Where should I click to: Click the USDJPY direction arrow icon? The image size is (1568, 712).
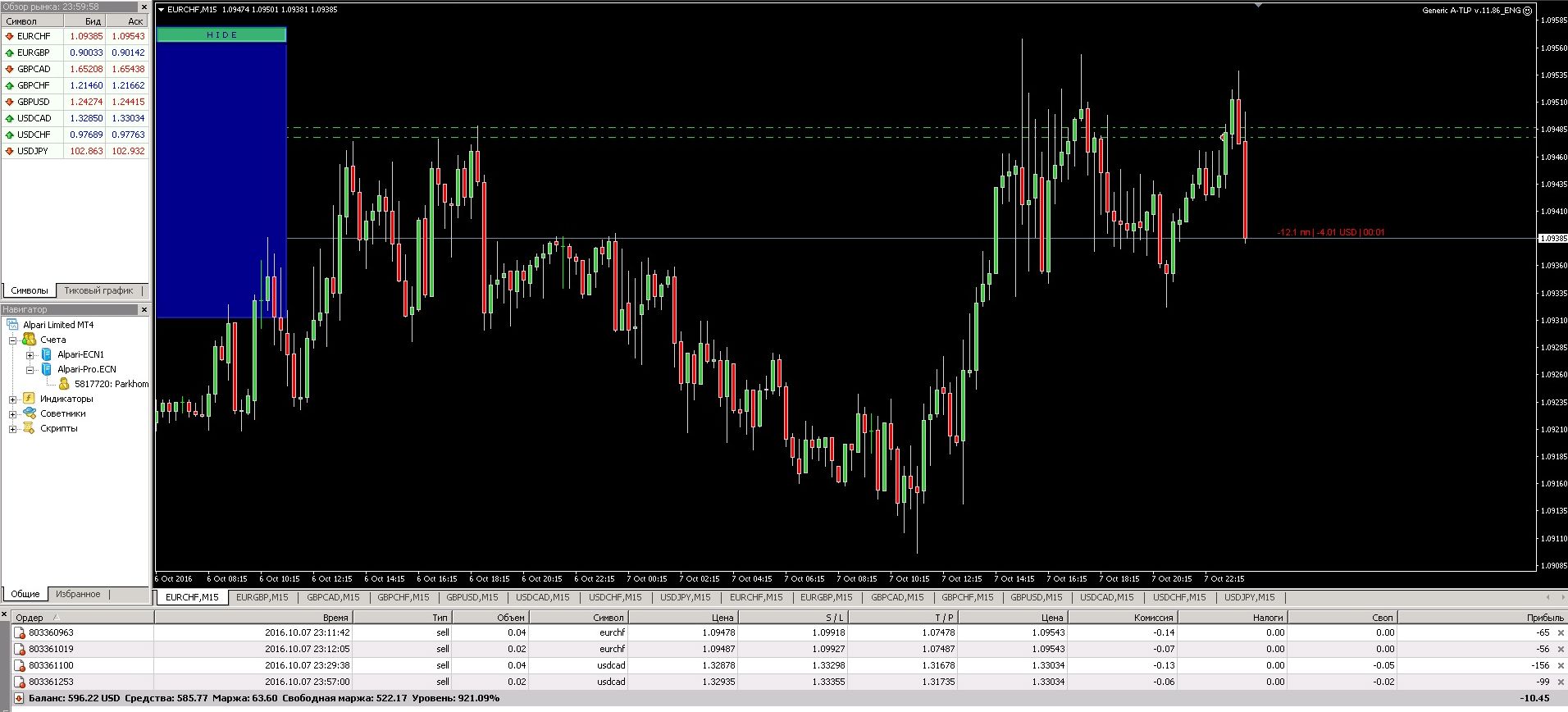tap(9, 151)
